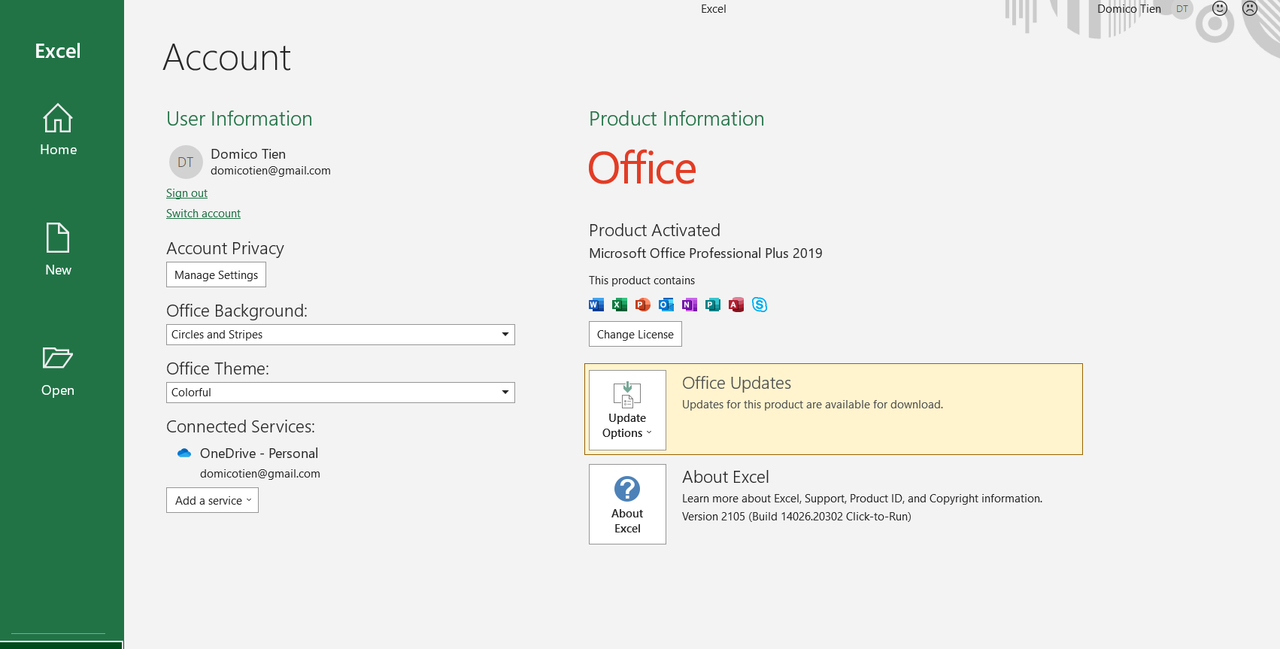Screen dimensions: 1280x649
Task: Send a frown feedback face
Action: coord(1250,8)
